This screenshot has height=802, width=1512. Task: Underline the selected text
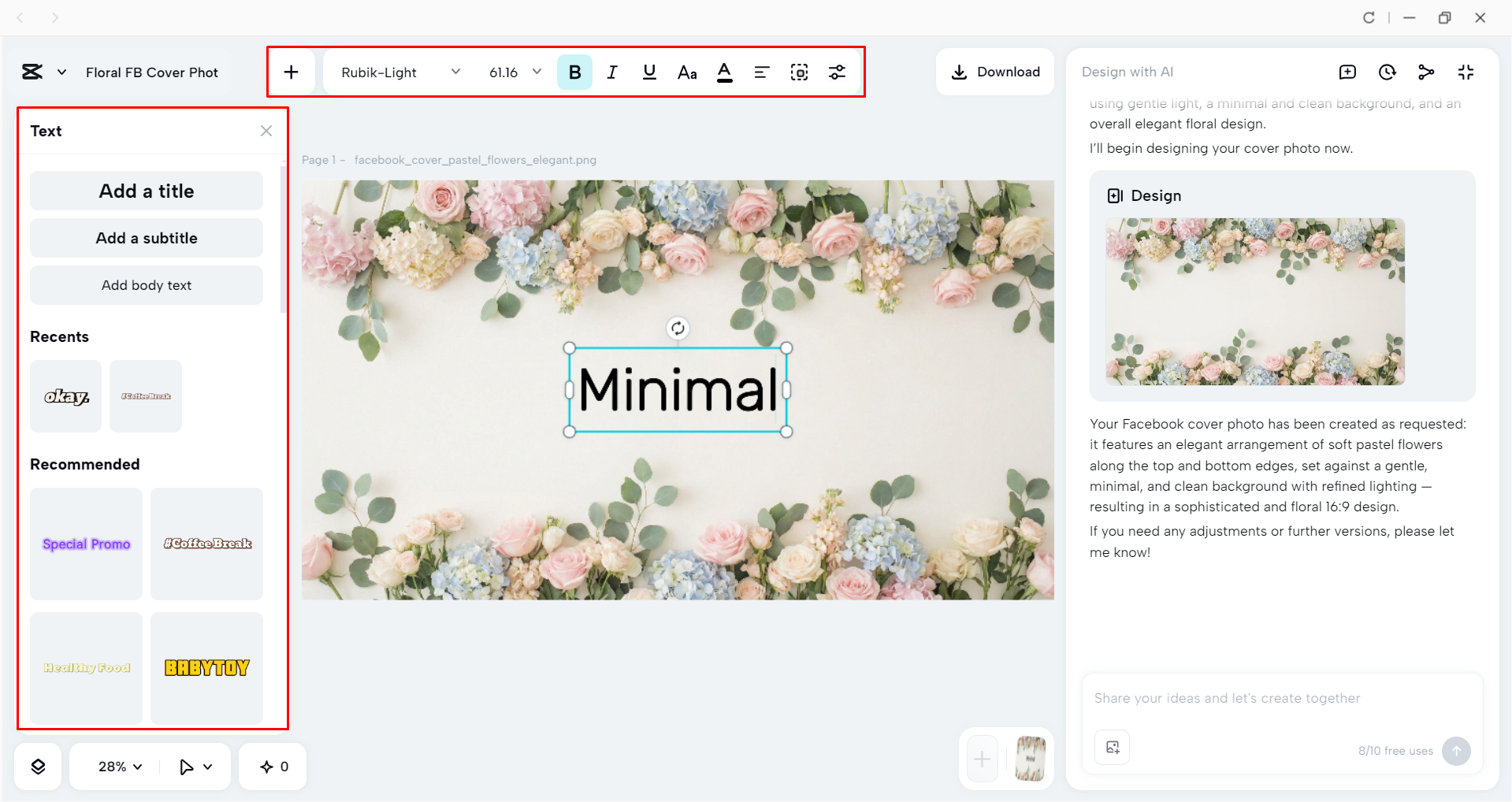click(x=649, y=72)
